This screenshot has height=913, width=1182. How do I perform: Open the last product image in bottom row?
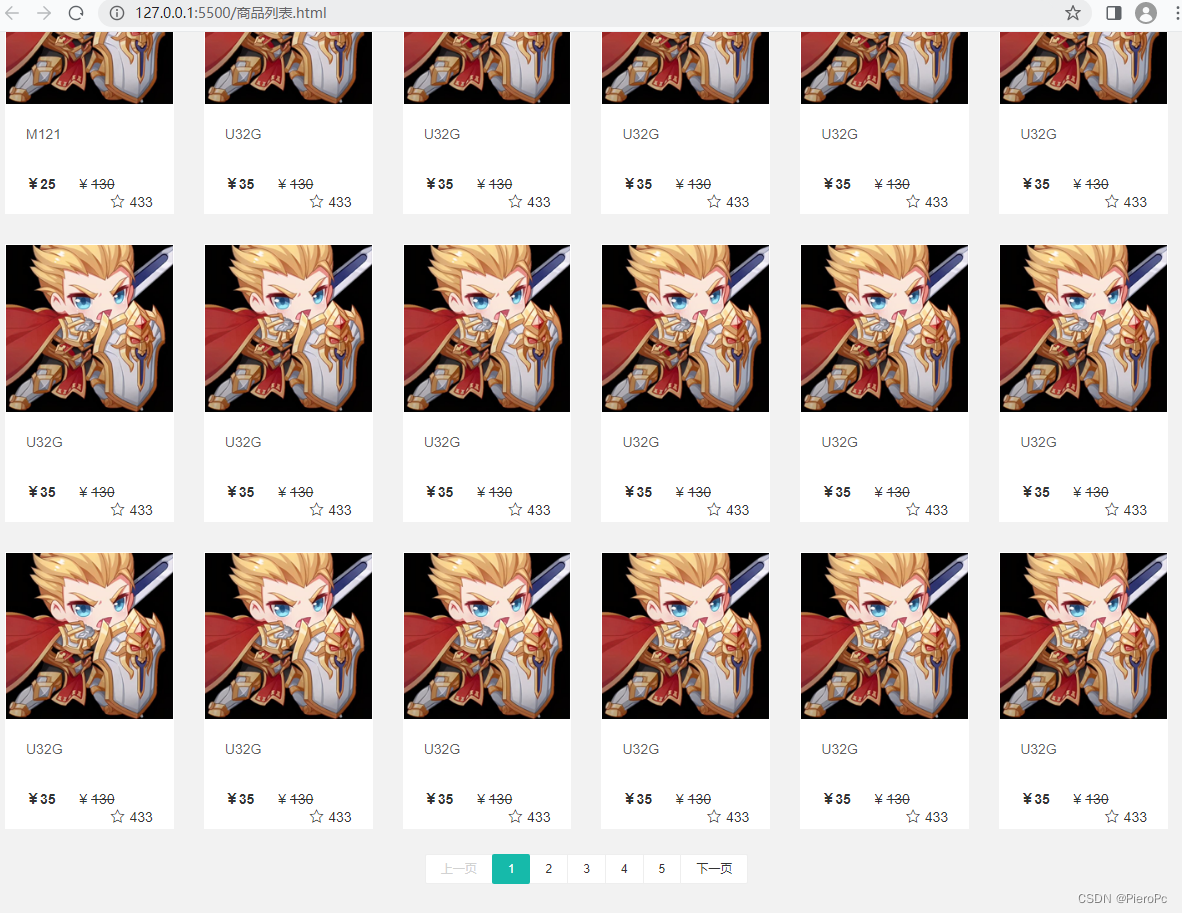pos(1083,636)
